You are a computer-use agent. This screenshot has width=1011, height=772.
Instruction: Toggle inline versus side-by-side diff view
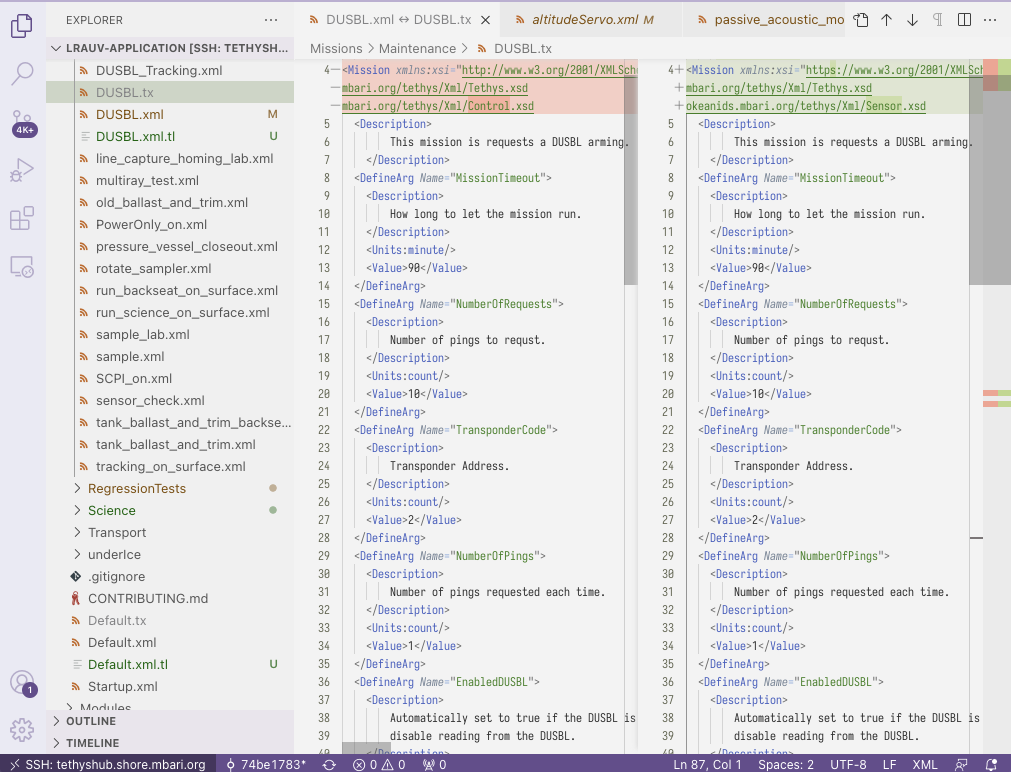(x=964, y=20)
